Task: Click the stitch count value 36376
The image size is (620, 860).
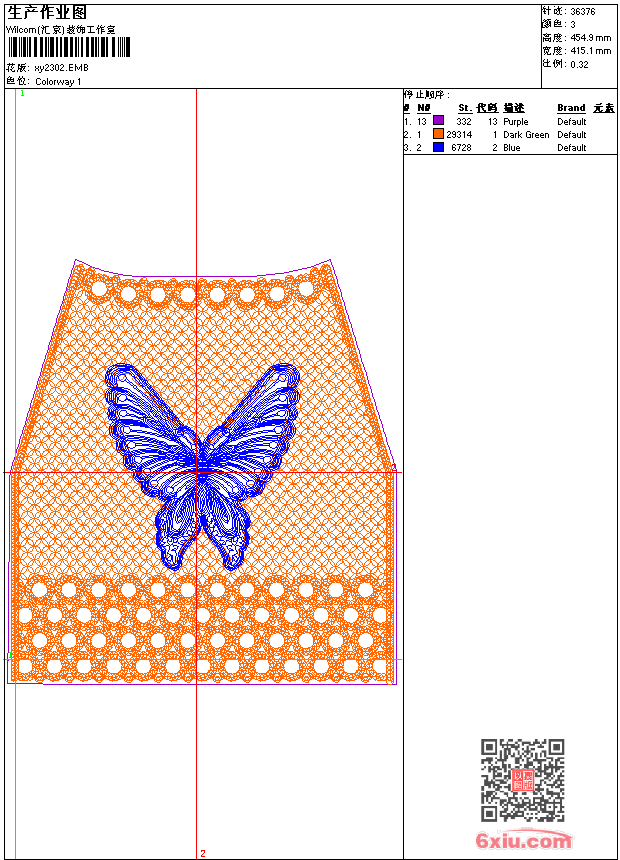Action: 583,12
